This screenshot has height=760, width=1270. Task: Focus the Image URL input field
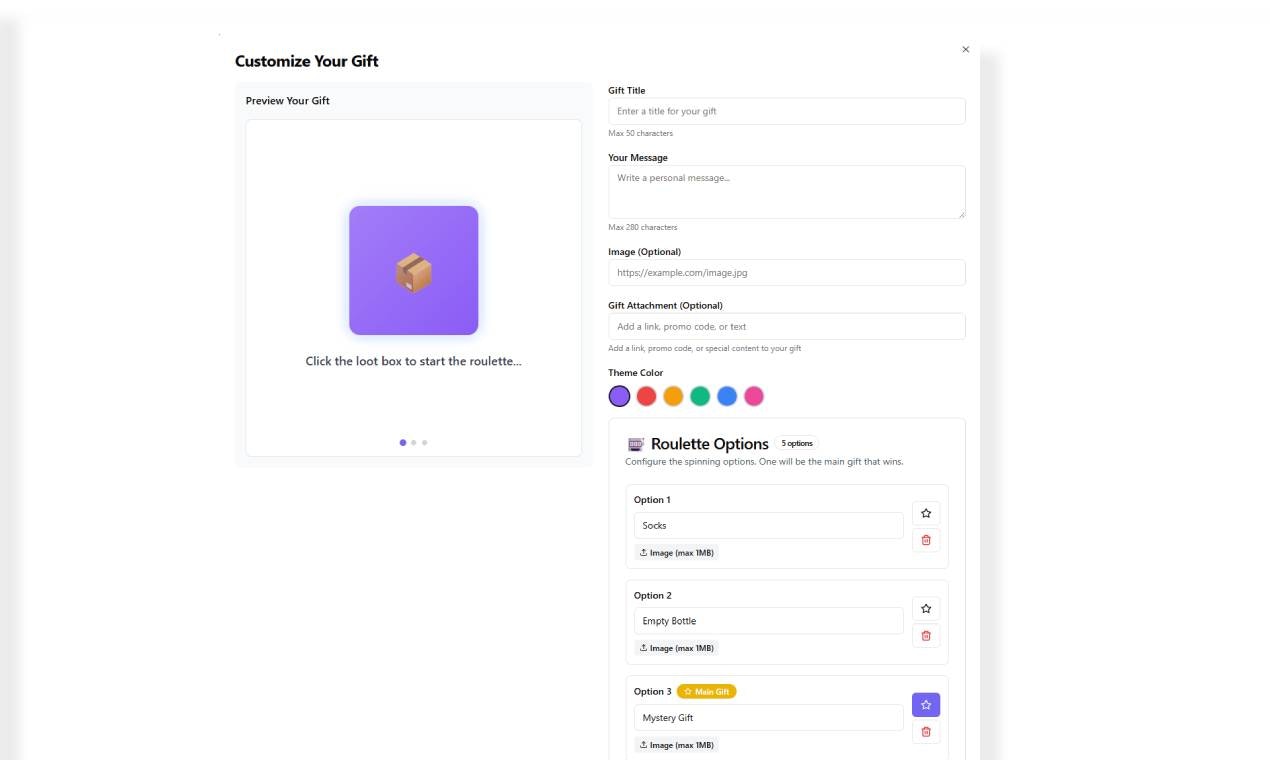tap(787, 273)
